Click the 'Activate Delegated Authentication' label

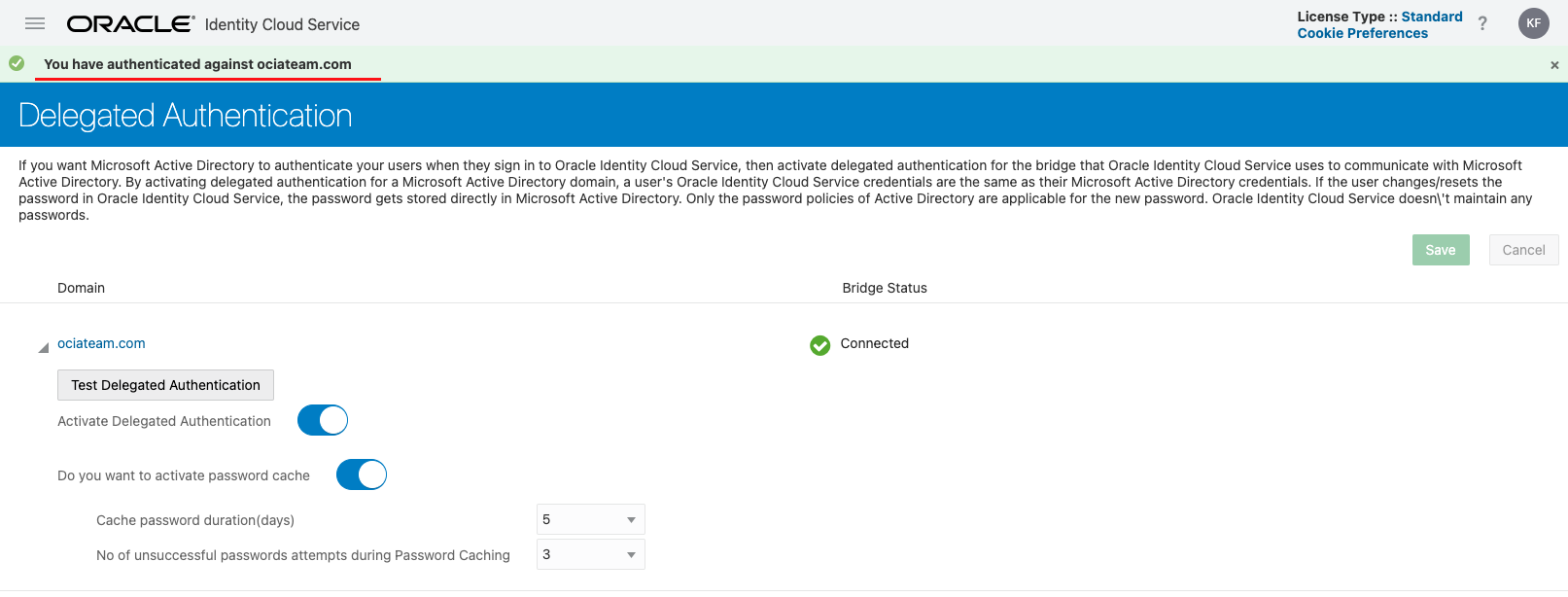[164, 421]
